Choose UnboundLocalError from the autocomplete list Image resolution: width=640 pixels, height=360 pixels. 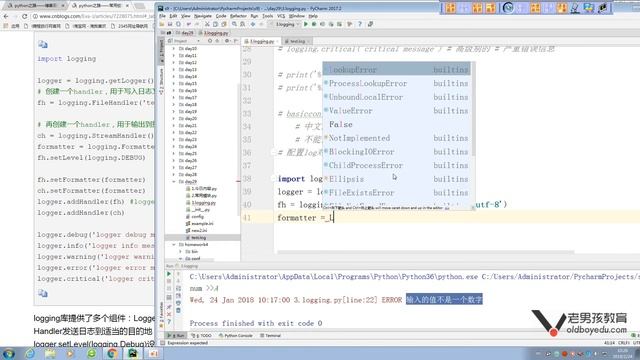click(x=396, y=97)
